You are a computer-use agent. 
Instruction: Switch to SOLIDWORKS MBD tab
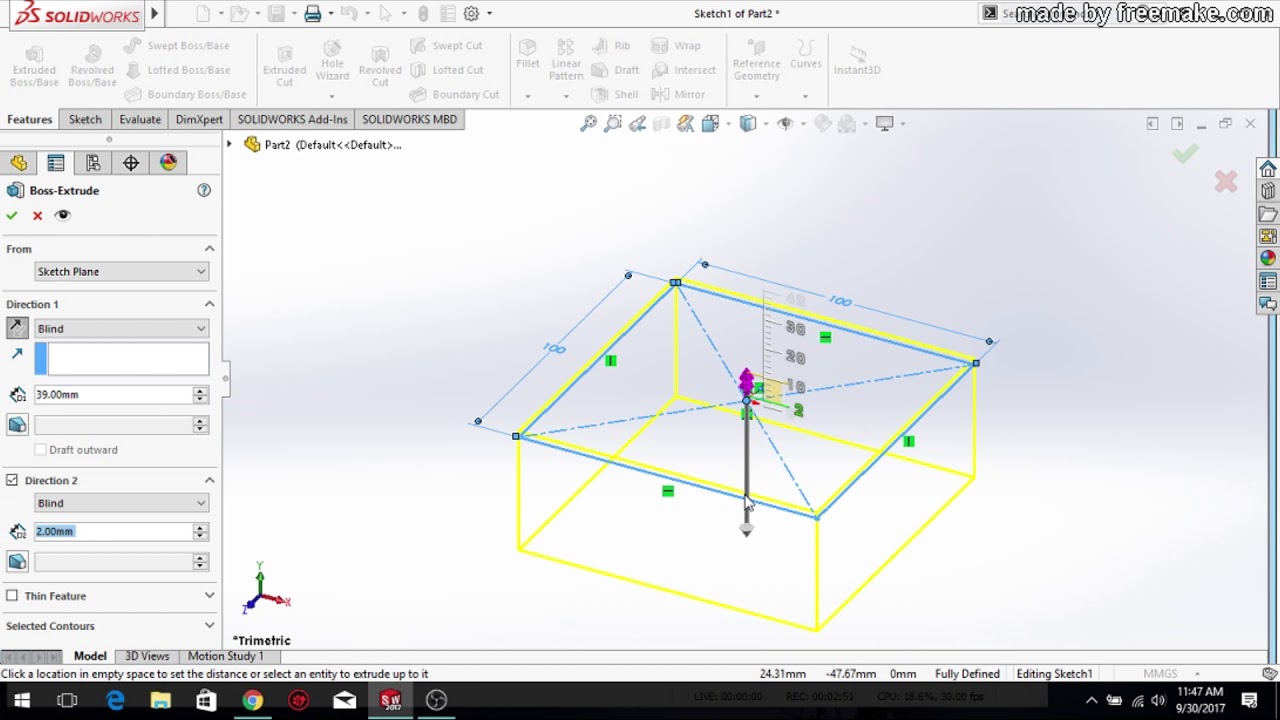409,119
